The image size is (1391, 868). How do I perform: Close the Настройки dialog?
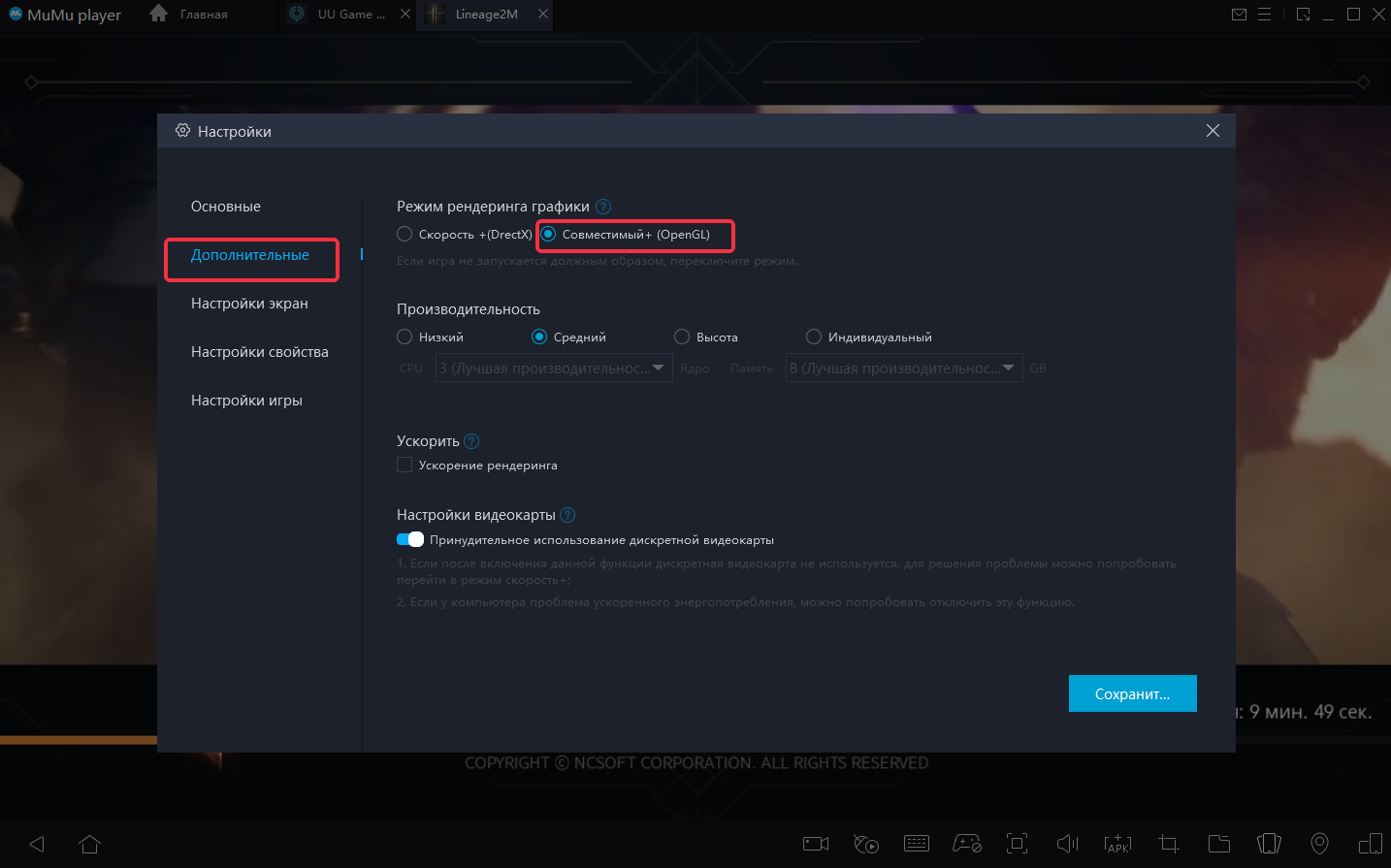coord(1213,131)
